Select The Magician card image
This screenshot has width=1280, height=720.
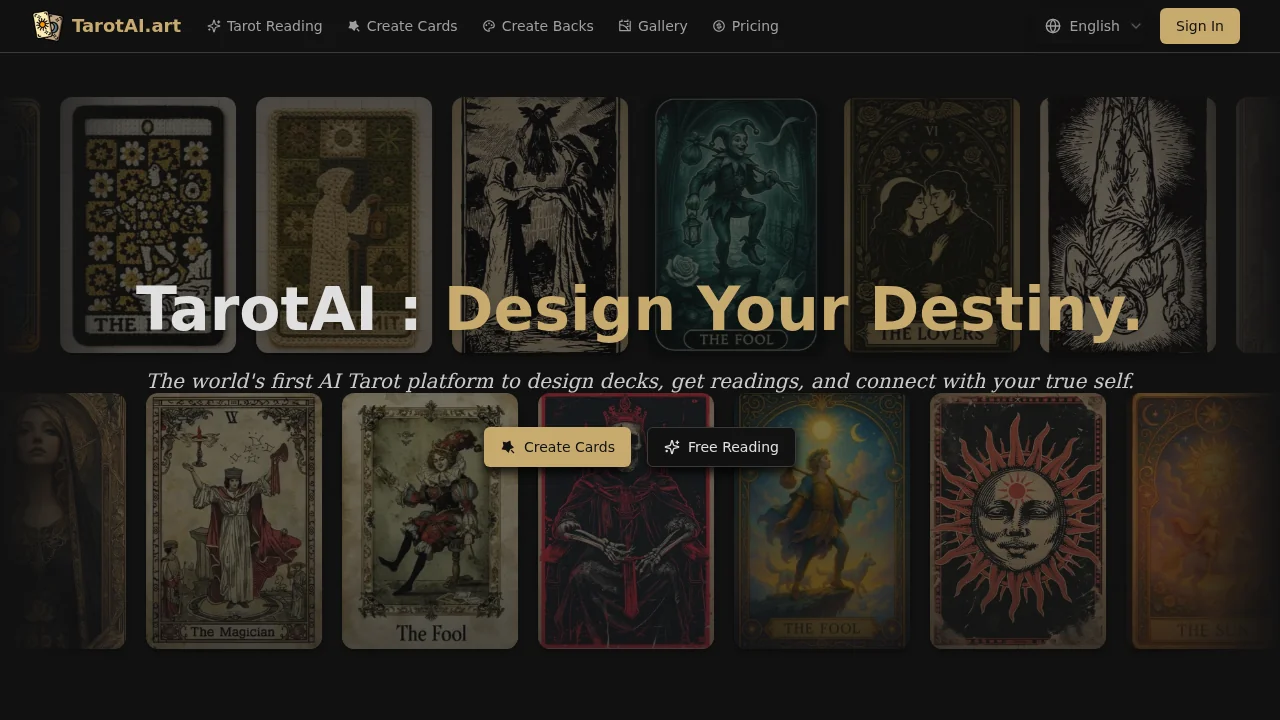pos(234,520)
